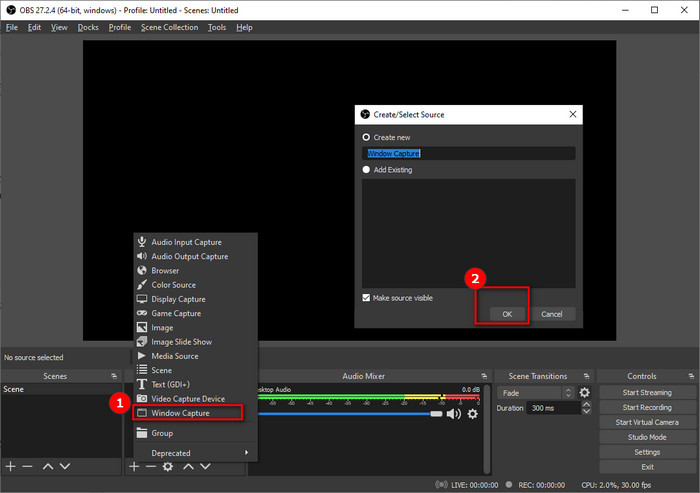
Task: Click the Image source picture icon
Action: 142,327
